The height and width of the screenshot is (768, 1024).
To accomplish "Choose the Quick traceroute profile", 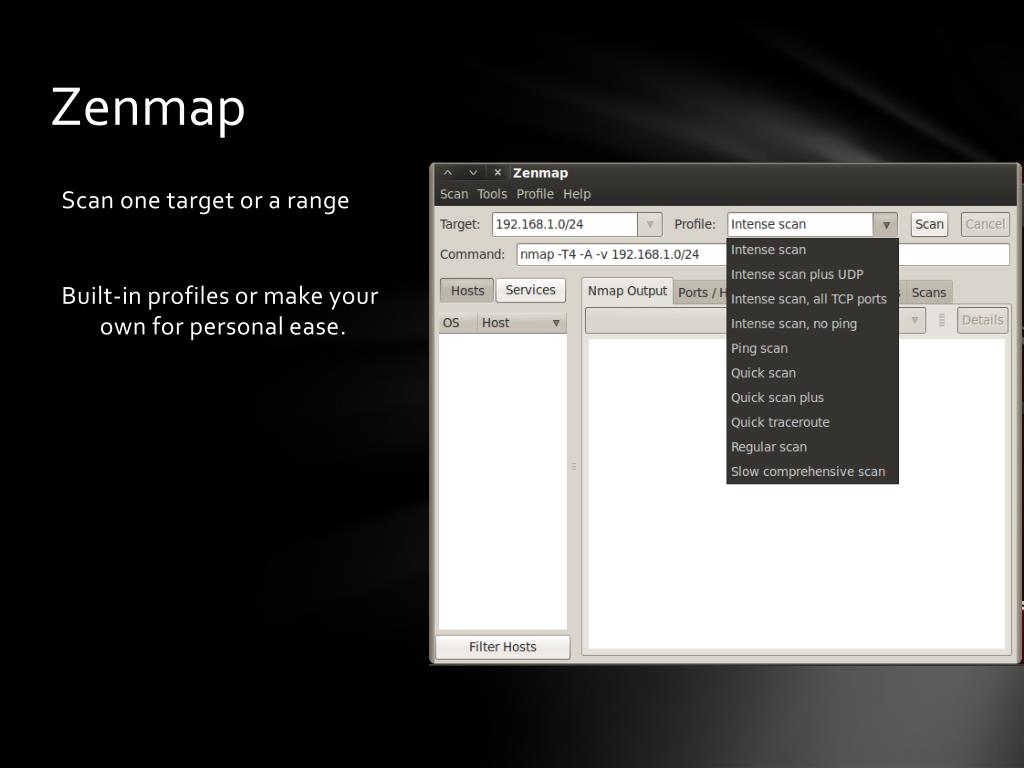I will (x=812, y=423).
